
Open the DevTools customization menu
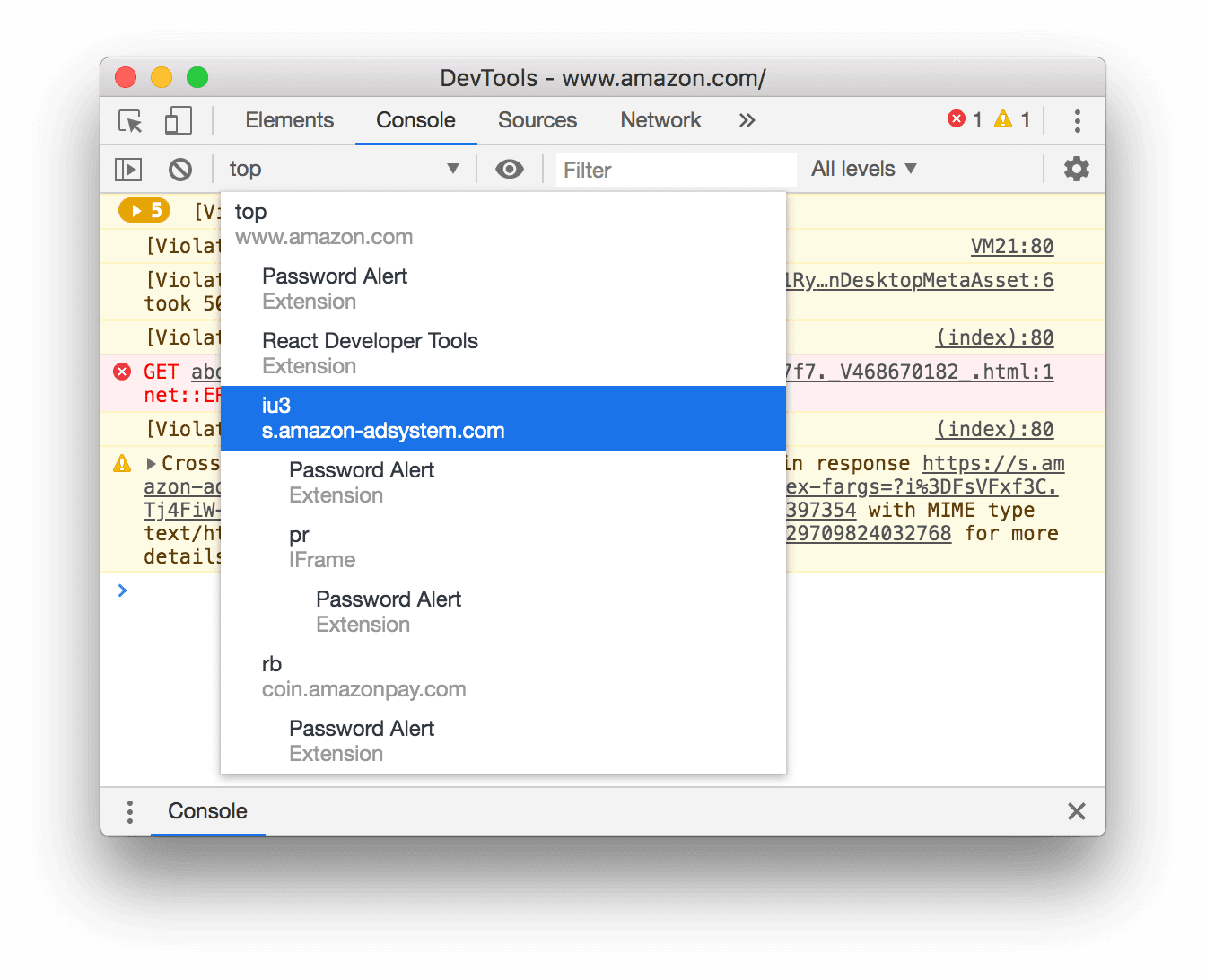1077,120
